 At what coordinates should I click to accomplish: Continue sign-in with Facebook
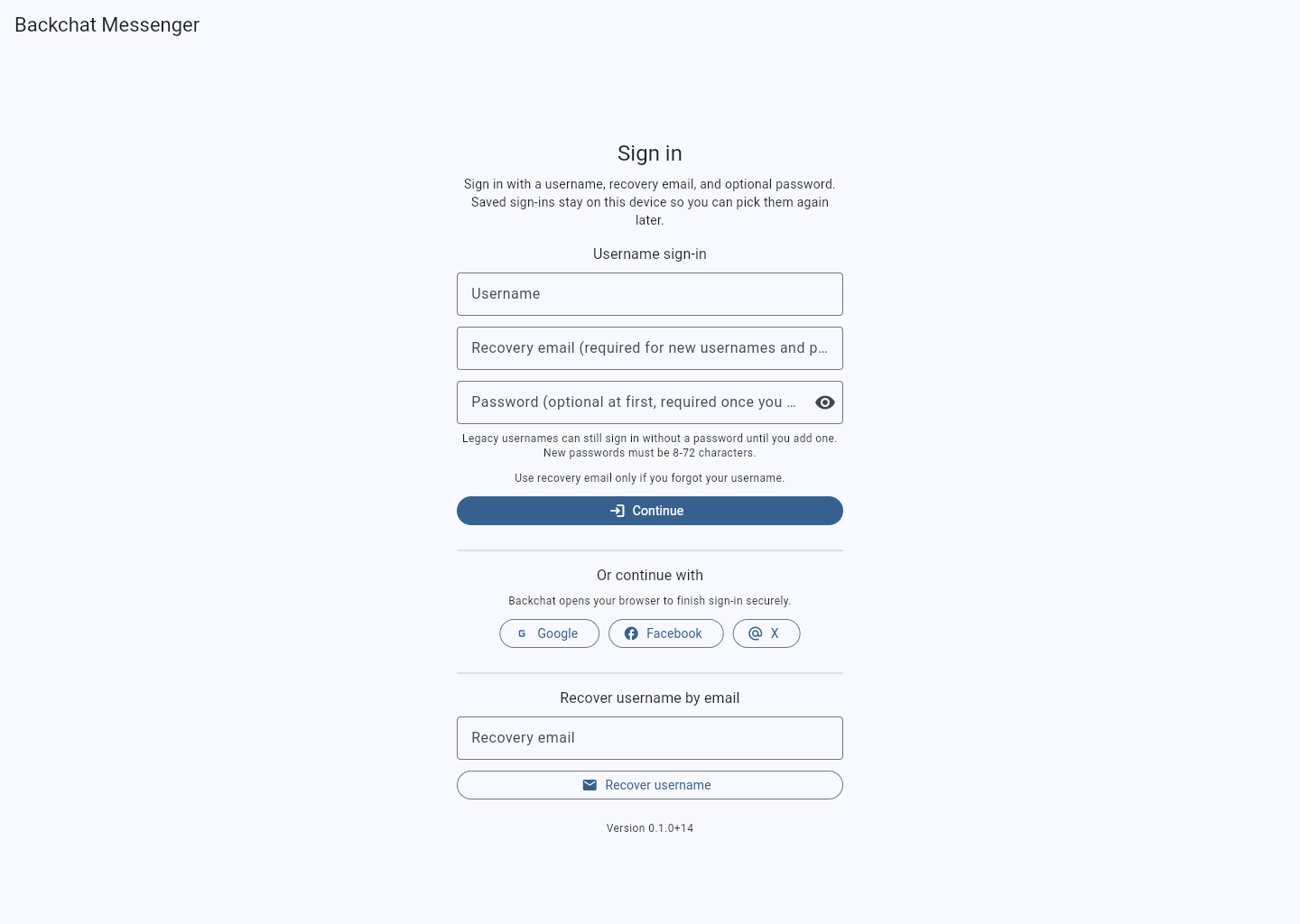665,633
